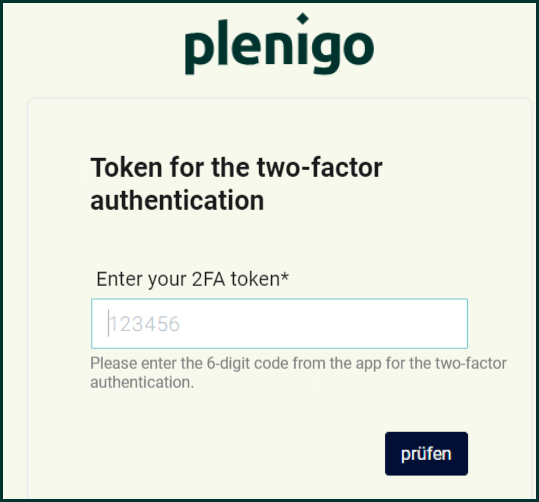Click the '2FA' text in the field label
Viewport: 539px width, 502px height.
pos(208,279)
